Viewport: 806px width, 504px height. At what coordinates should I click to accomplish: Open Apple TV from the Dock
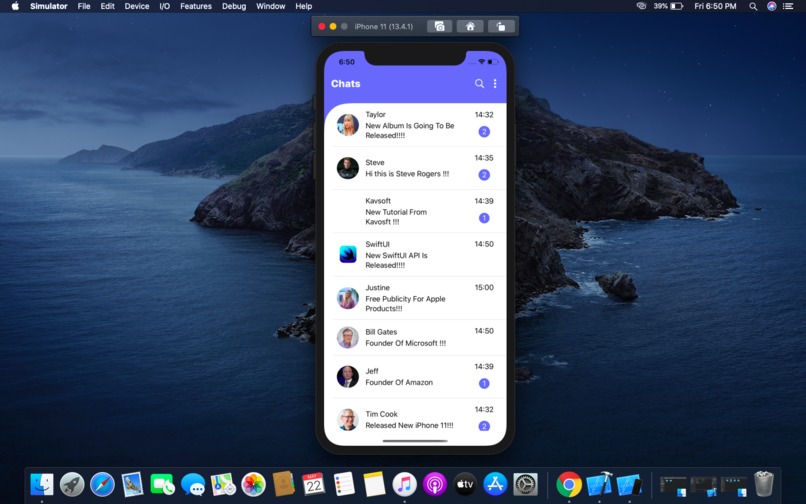[465, 484]
